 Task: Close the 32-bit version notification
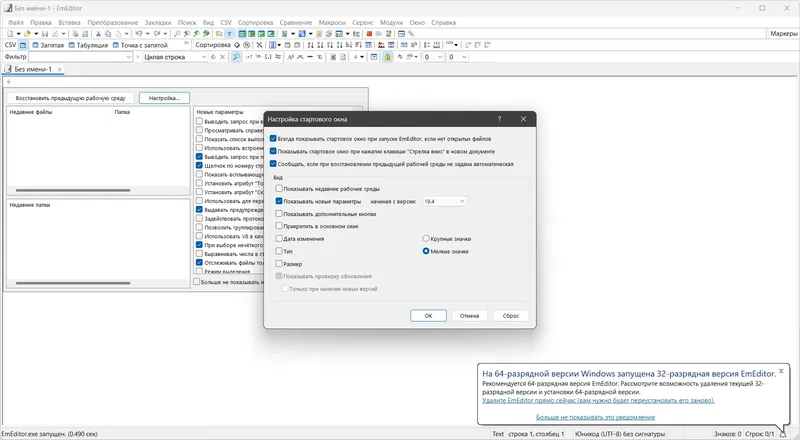781,371
